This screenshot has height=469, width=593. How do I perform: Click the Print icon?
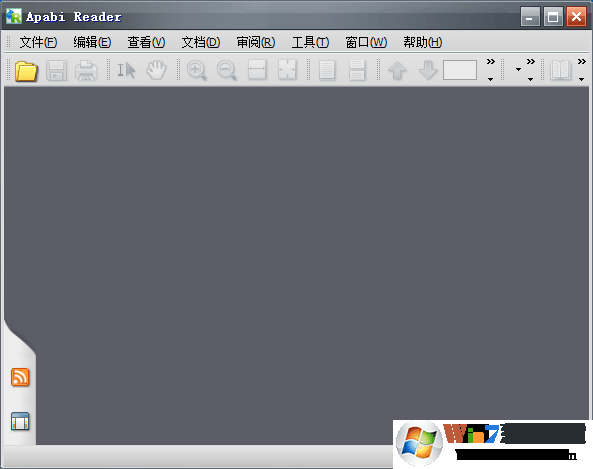coord(86,71)
